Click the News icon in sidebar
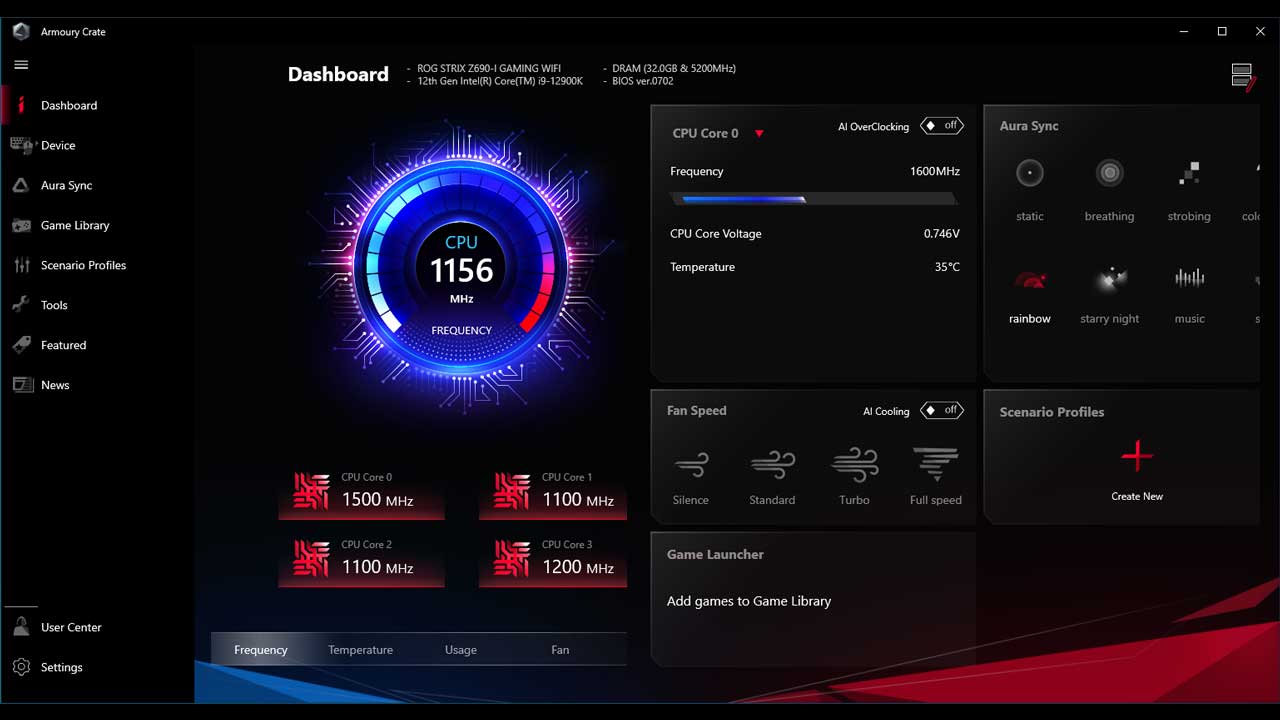 pyautogui.click(x=22, y=385)
